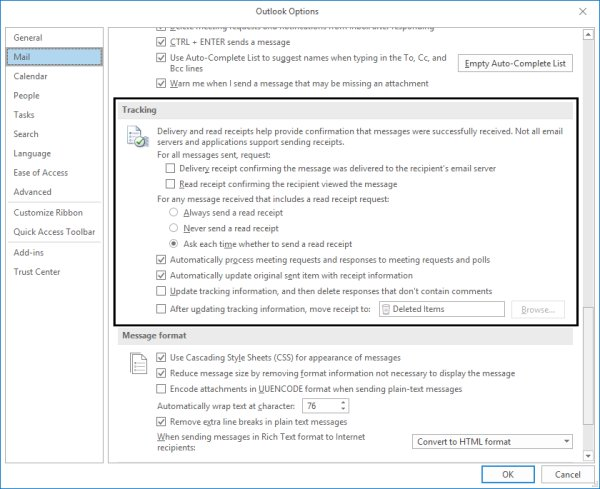Click the scrollbar up arrow
Image resolution: width=600 pixels, height=489 pixels.
click(x=588, y=35)
